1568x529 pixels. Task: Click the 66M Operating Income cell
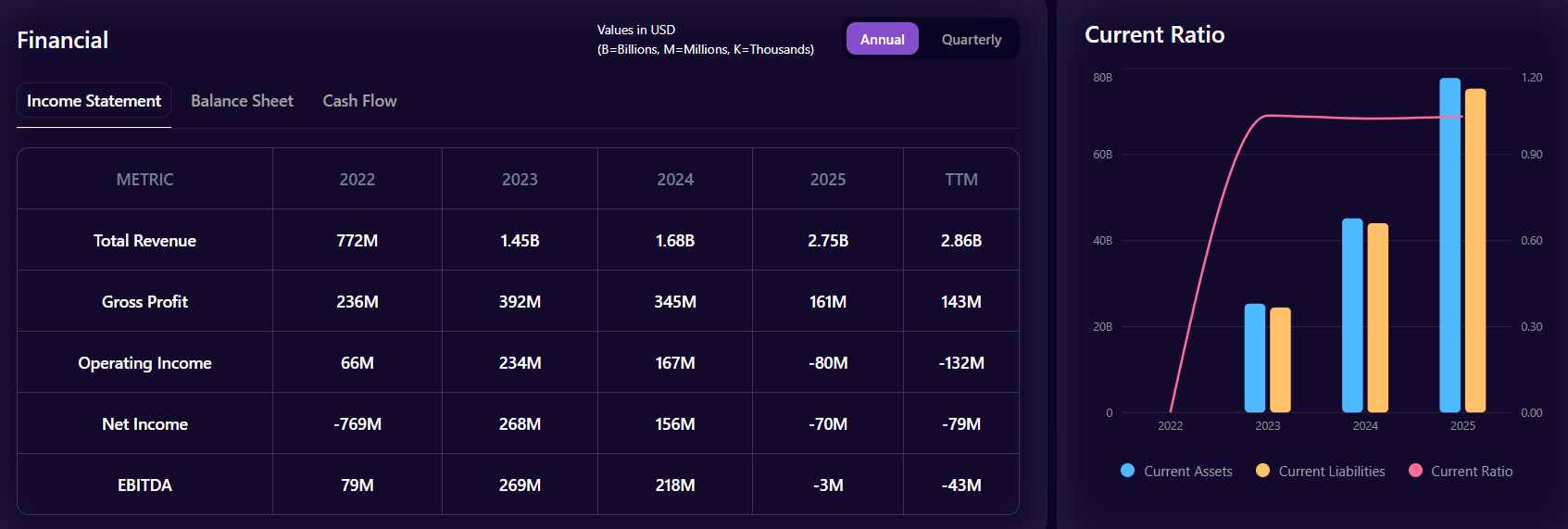click(x=358, y=363)
